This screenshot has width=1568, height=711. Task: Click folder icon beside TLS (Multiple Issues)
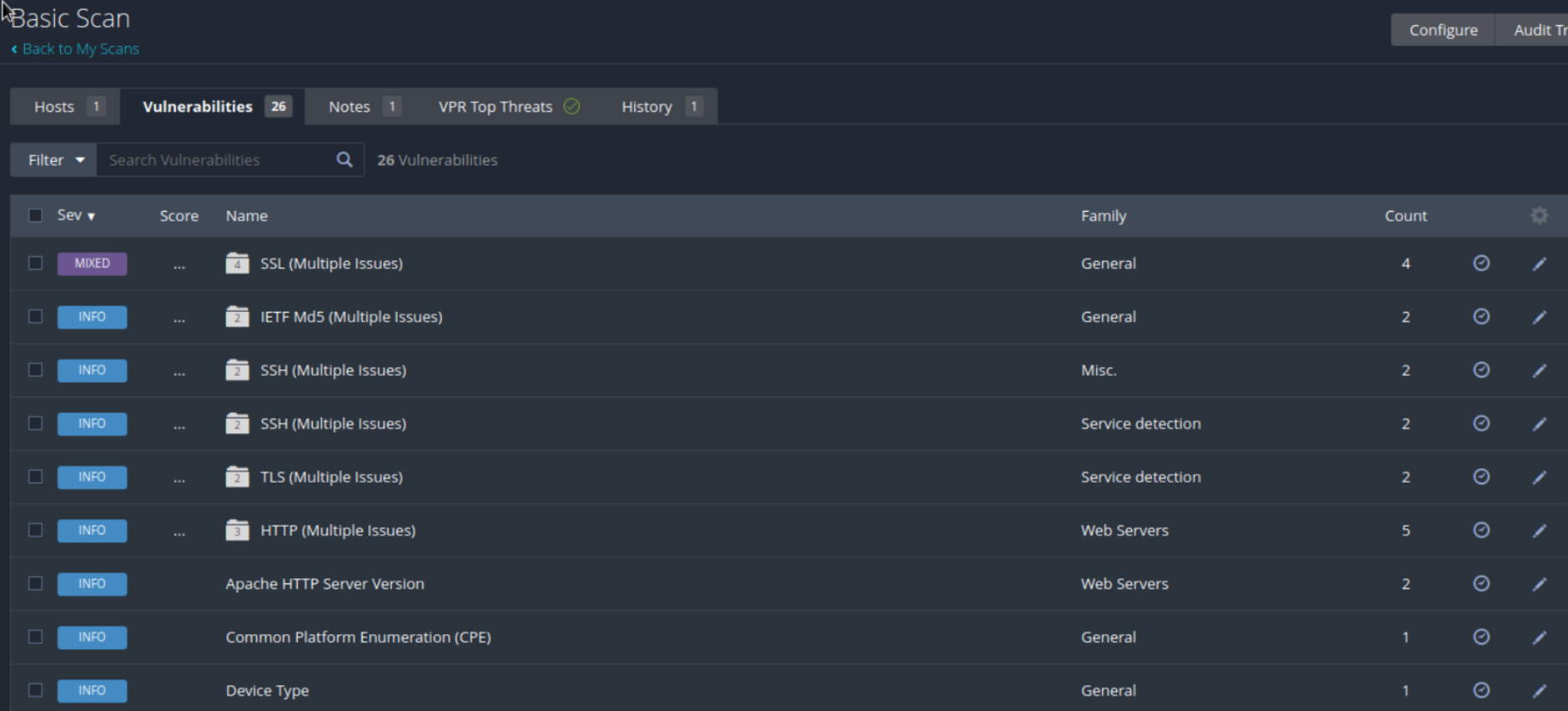tap(238, 477)
